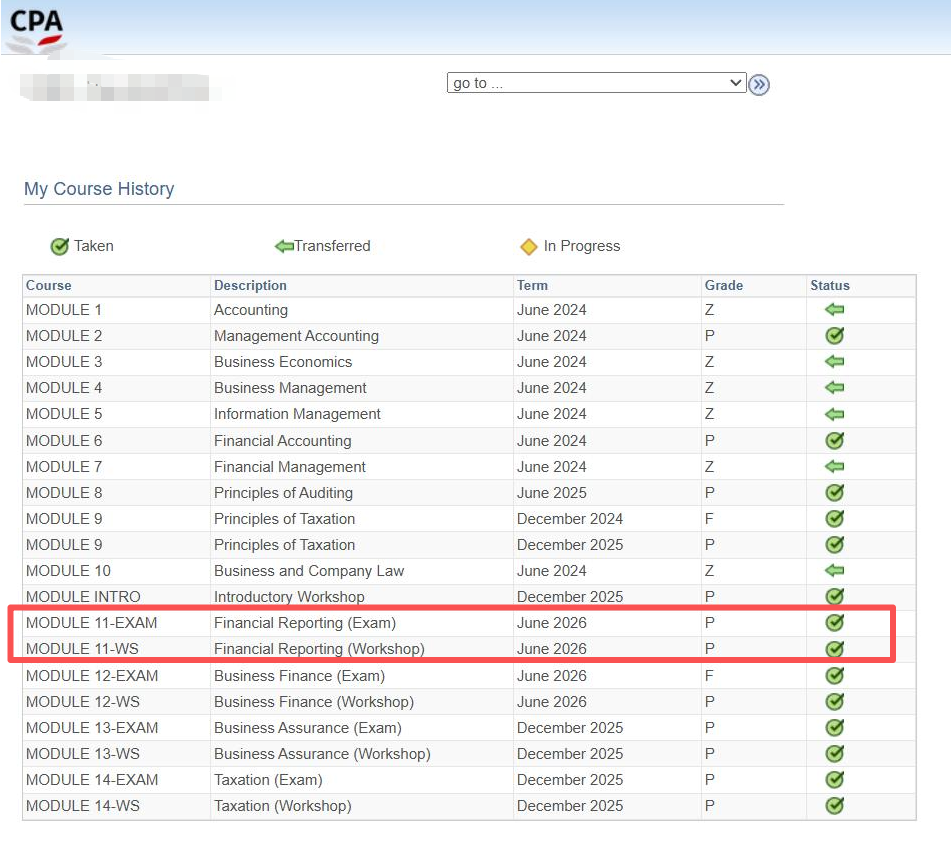Click the MODULE 14-WS status checkmark
This screenshot has width=951, height=846.
(x=835, y=806)
